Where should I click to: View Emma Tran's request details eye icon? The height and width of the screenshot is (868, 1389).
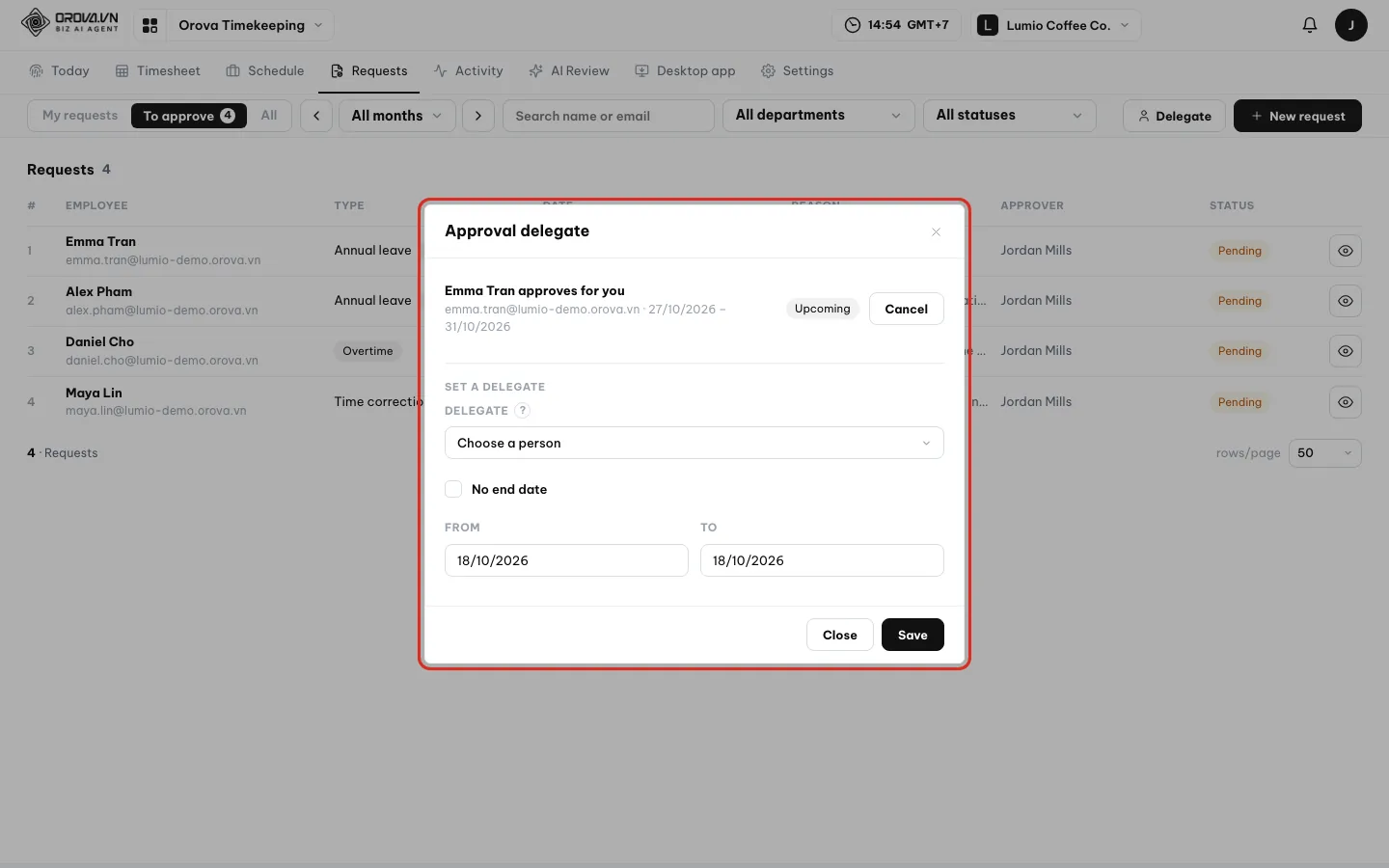tap(1345, 251)
